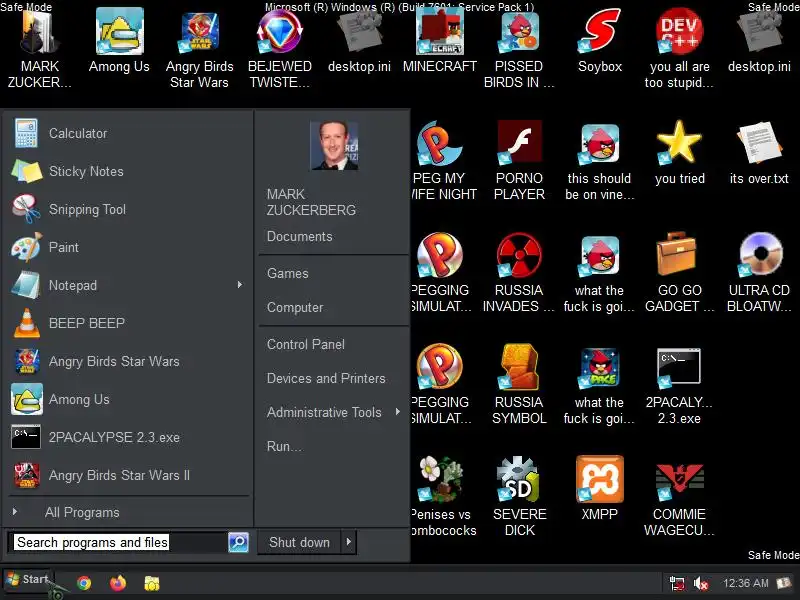Open Angry Birds Star Wars II entry

click(x=128, y=475)
